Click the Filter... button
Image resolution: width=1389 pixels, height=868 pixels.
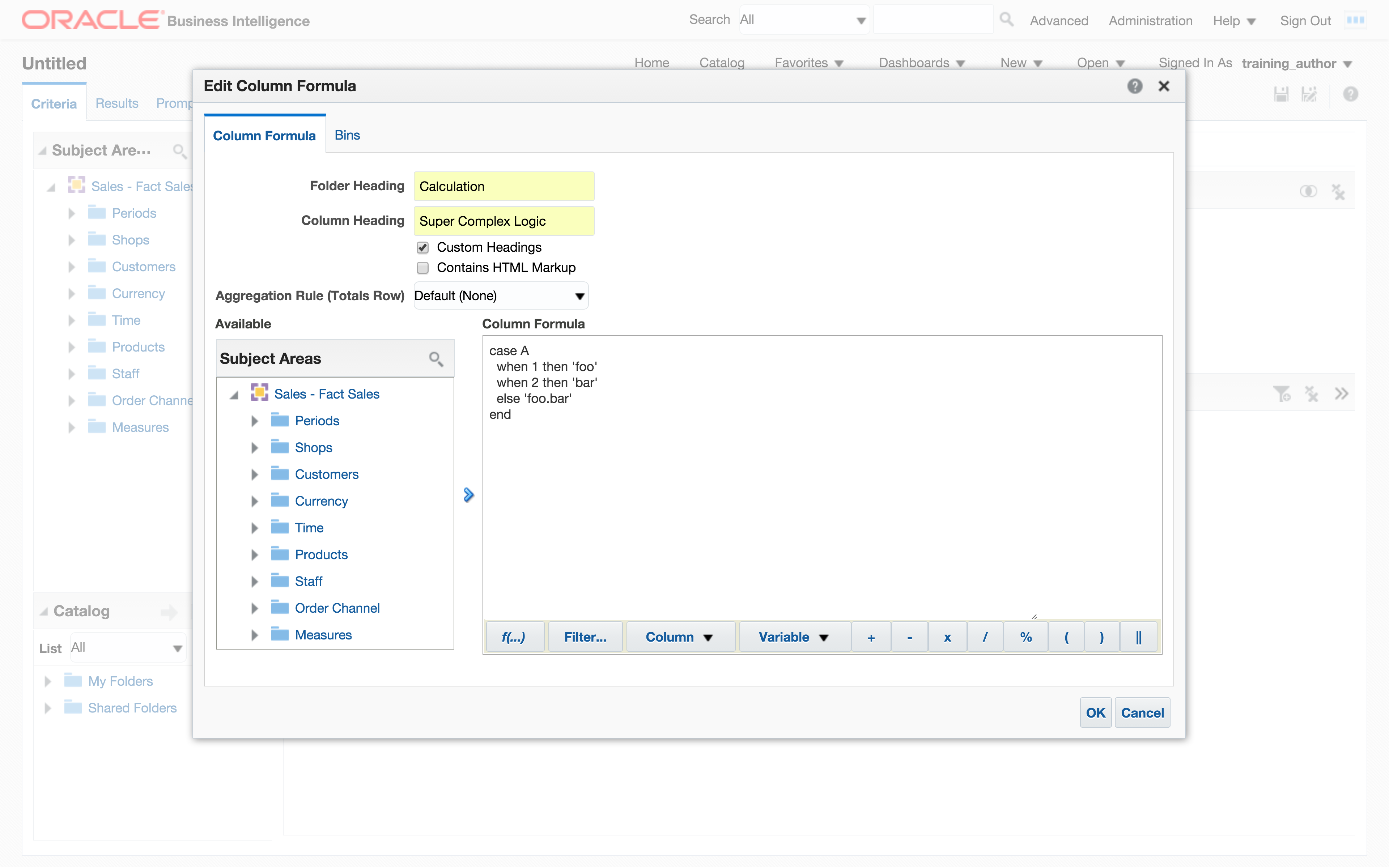coord(585,637)
